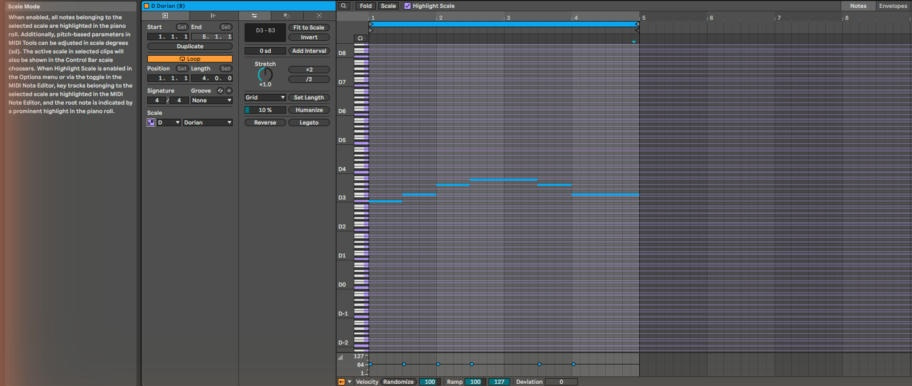Screen dimensions: 912x386
Task: Toggle the orange Loop switch
Action: click(190, 59)
